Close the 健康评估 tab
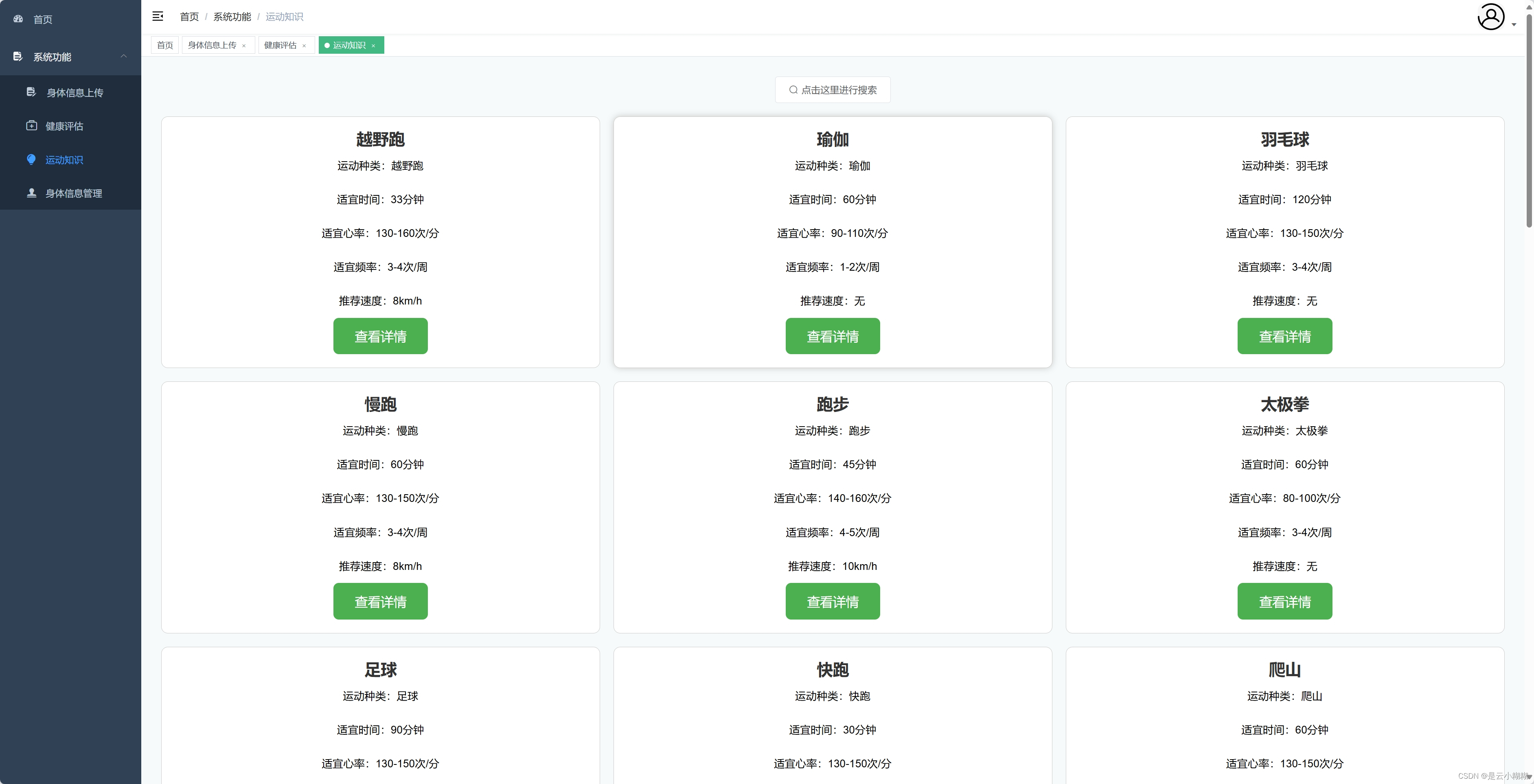Viewport: 1534px width, 784px height. (x=304, y=46)
